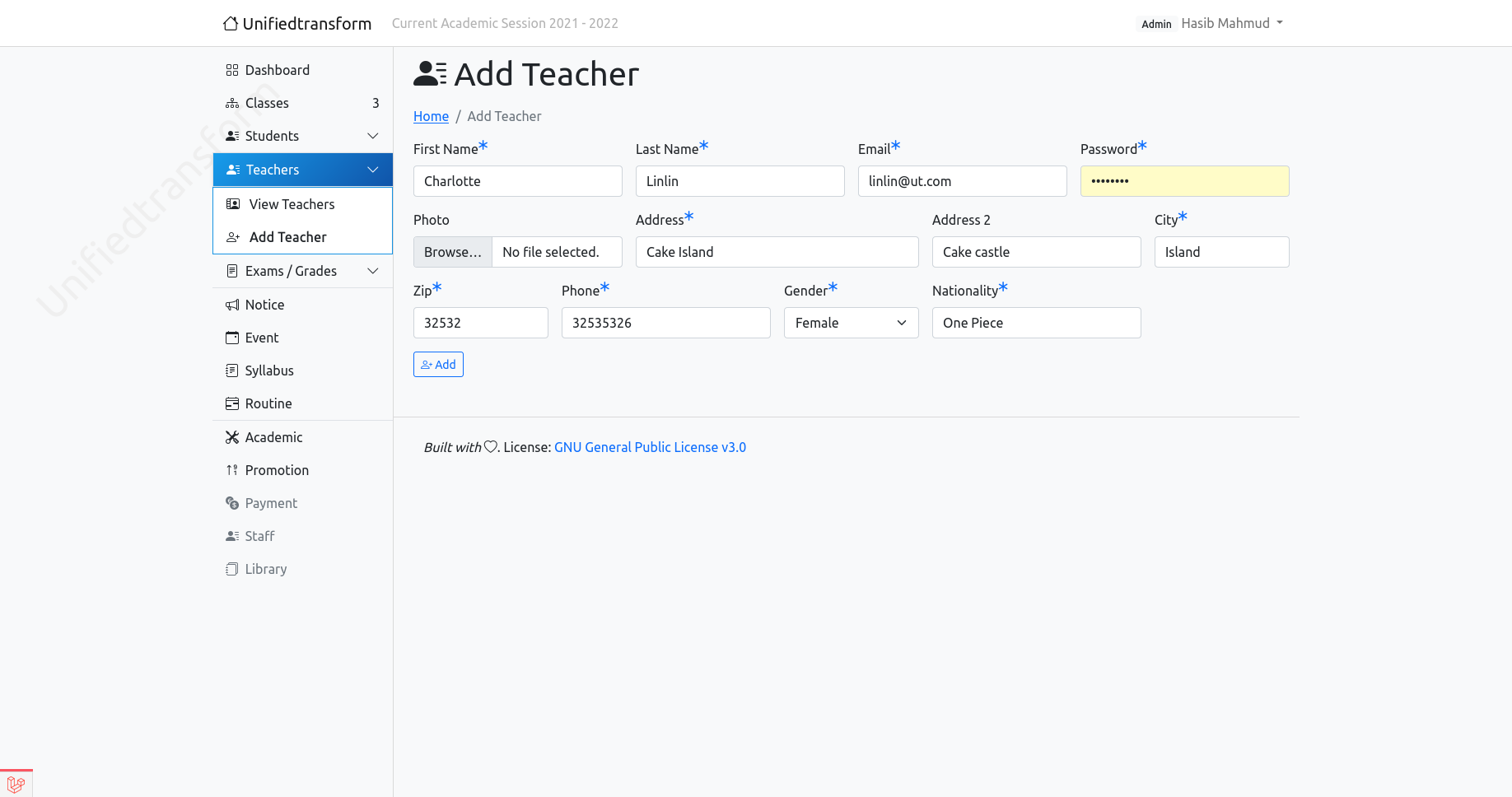Click the Classes hierarchy icon
1512x797 pixels.
click(x=232, y=103)
